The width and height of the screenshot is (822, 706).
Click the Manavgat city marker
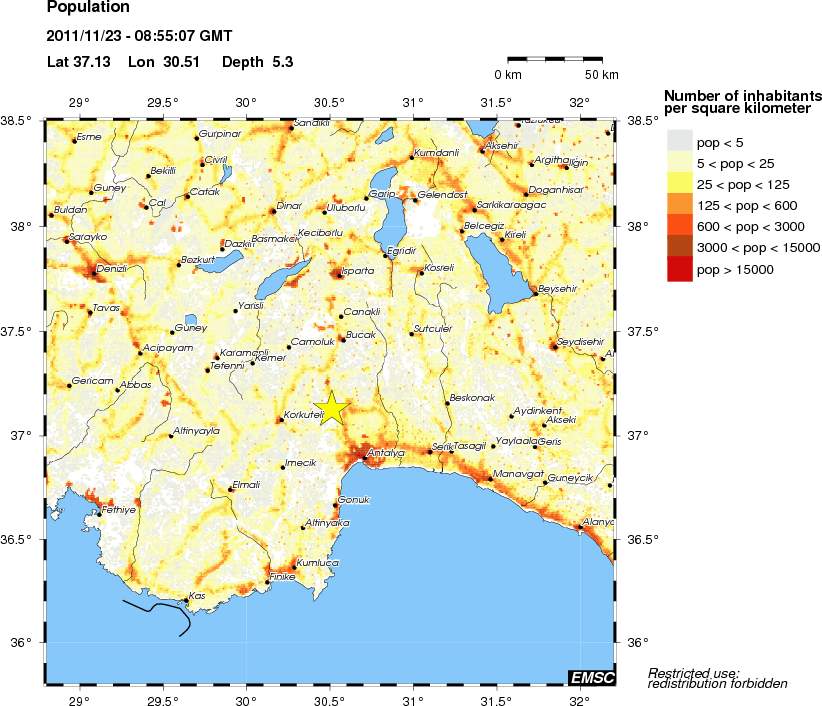[x=491, y=479]
